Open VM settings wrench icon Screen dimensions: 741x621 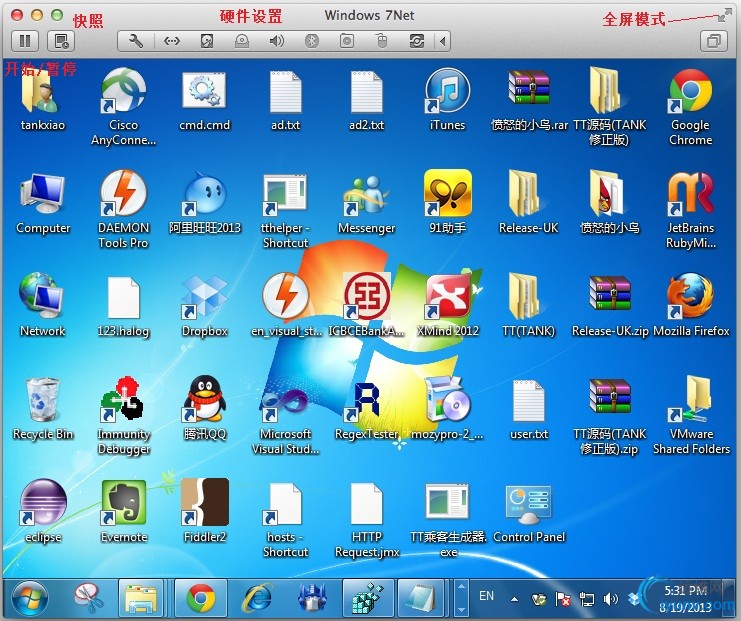click(137, 41)
